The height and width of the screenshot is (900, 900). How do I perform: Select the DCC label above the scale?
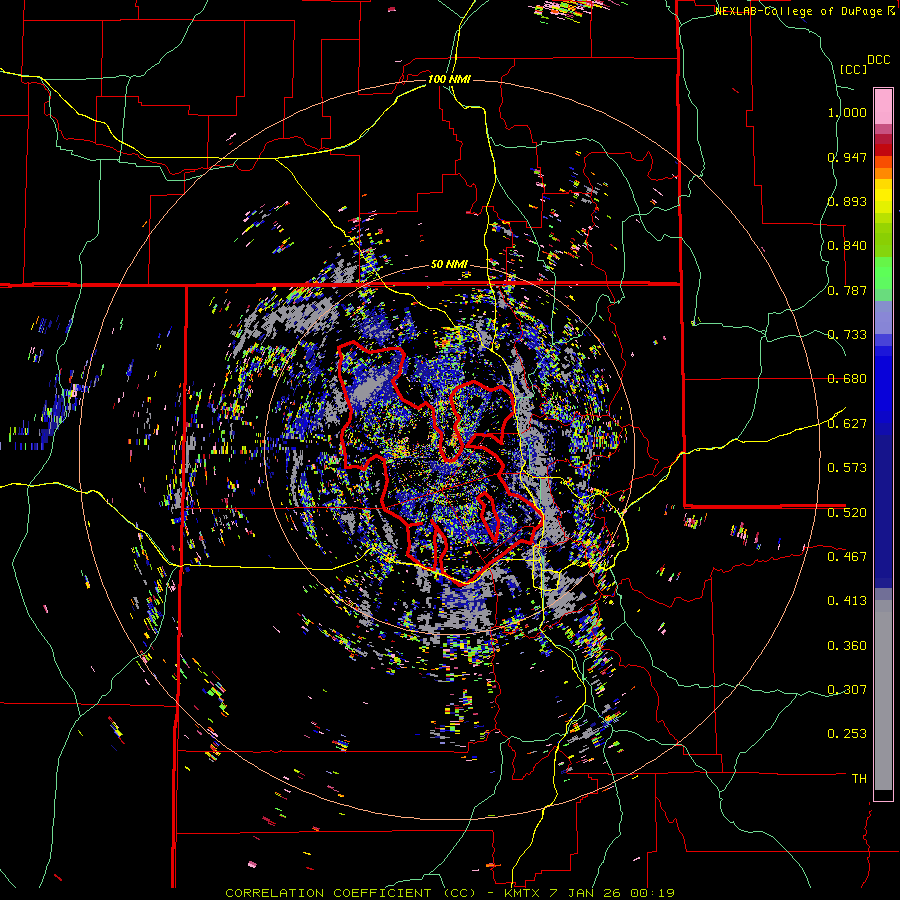(x=879, y=59)
